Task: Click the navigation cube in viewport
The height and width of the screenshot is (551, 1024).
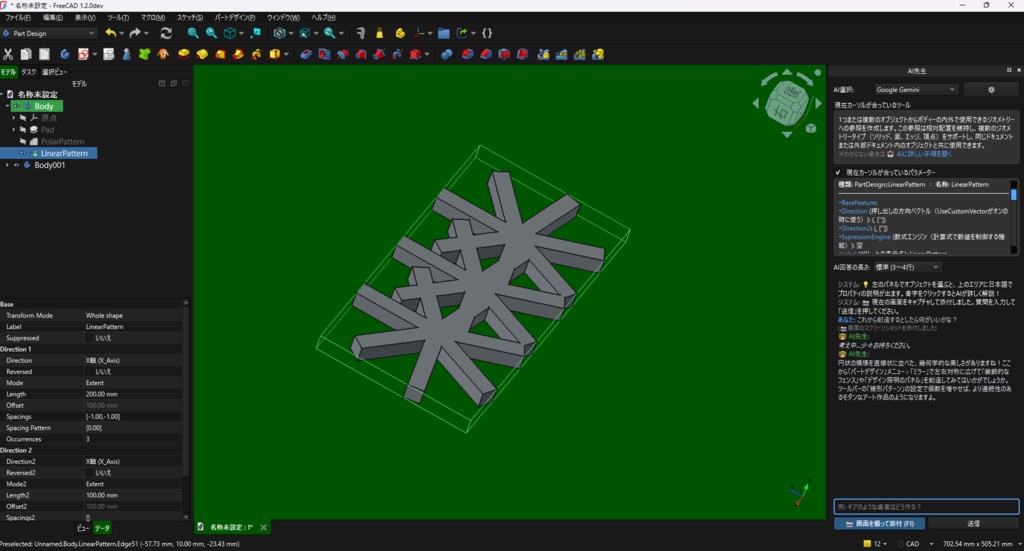Action: [x=786, y=102]
